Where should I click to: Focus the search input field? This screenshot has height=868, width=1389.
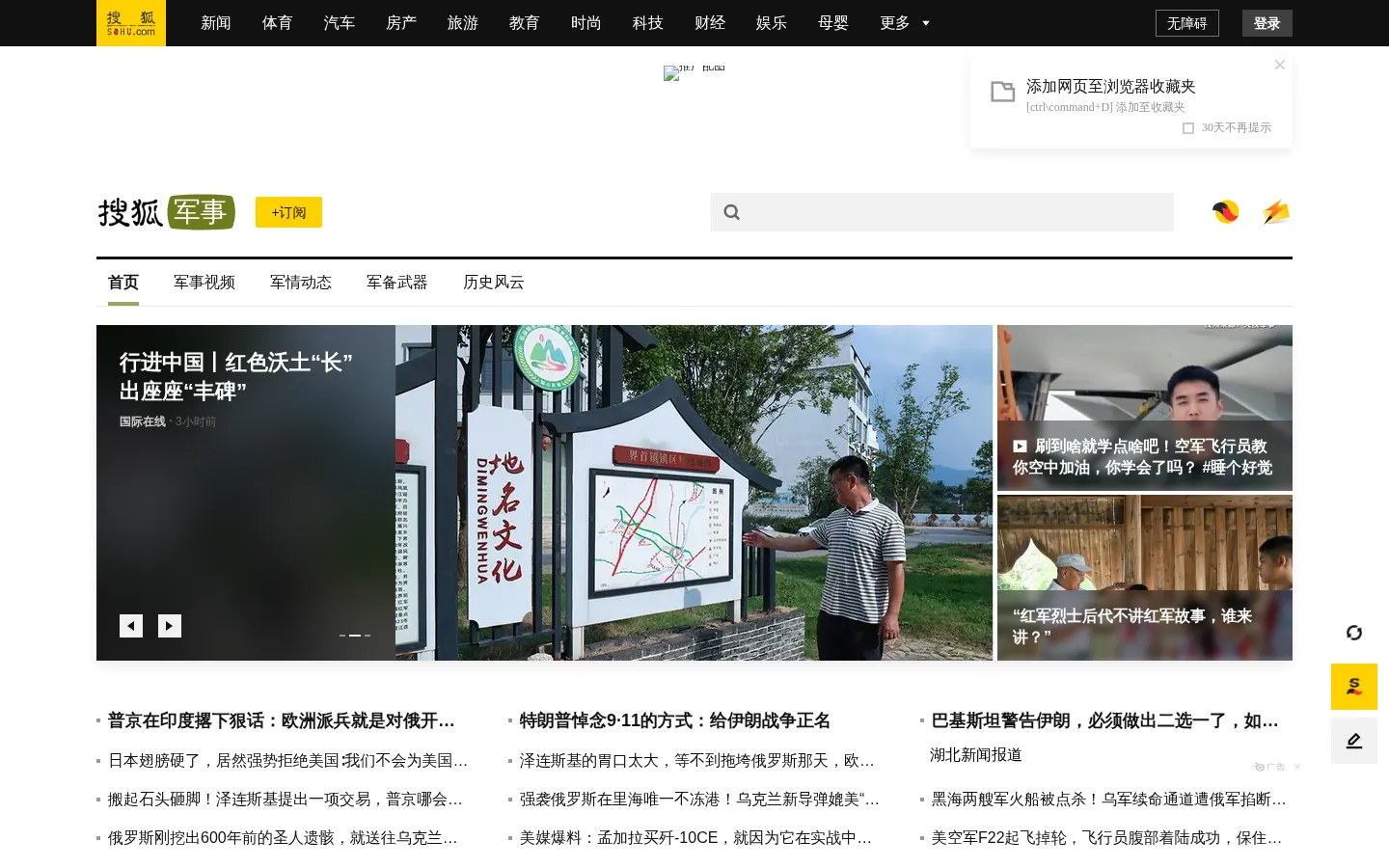click(x=942, y=212)
